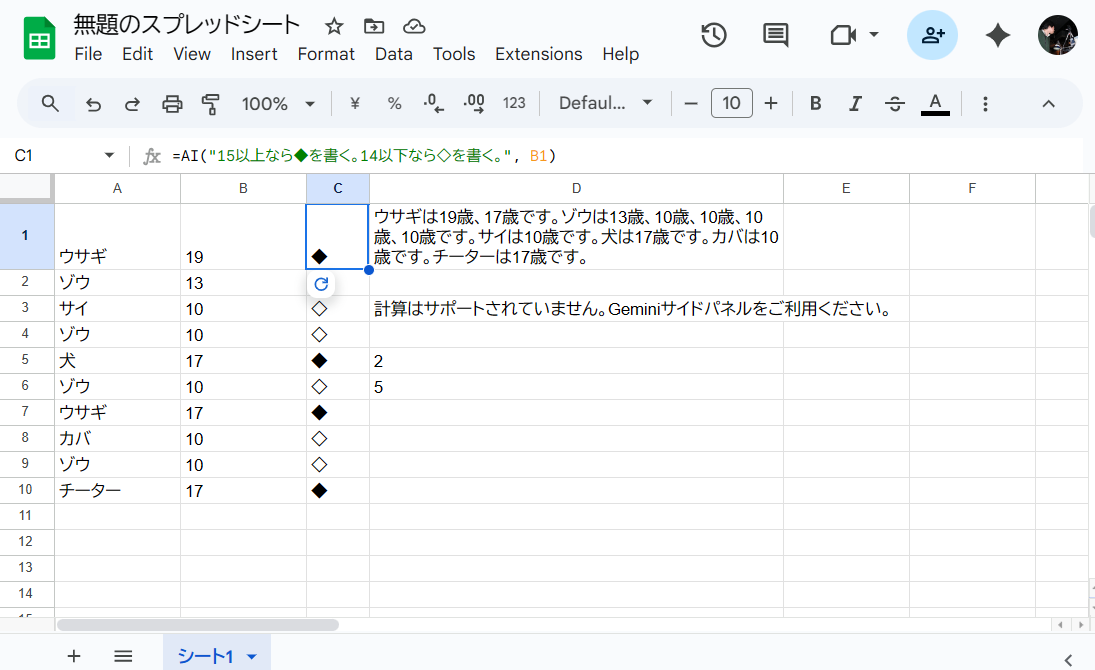Toggle strikethrough formatting
Viewport: 1095px width, 670px height.
tap(895, 103)
